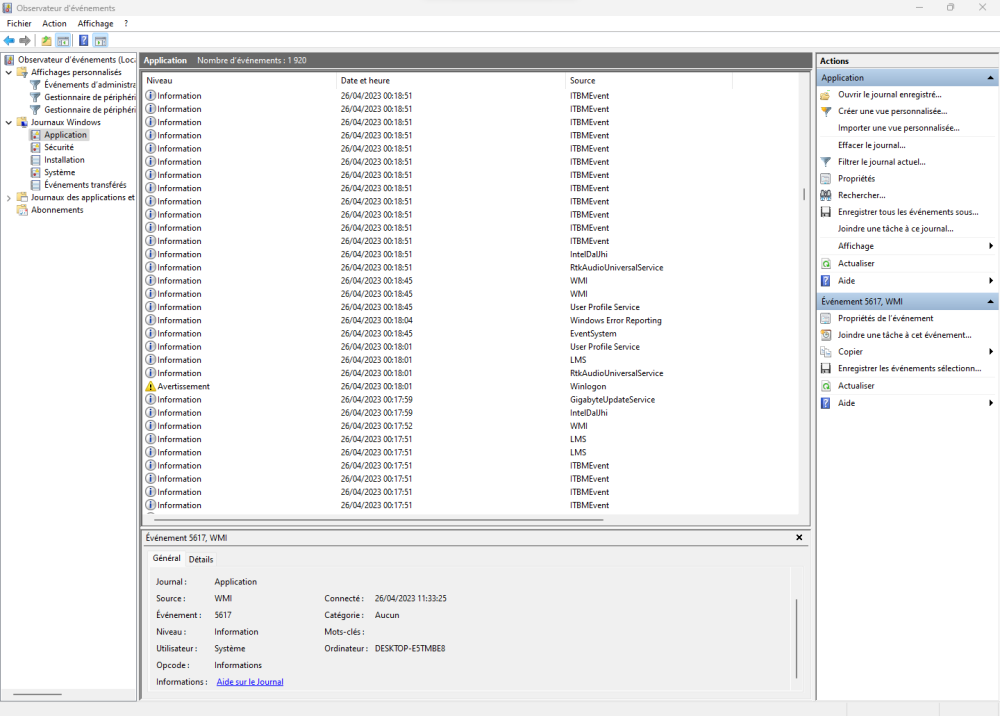
Task: Click the funnel icon for Filtrer le journal actuel
Action: coord(825,161)
